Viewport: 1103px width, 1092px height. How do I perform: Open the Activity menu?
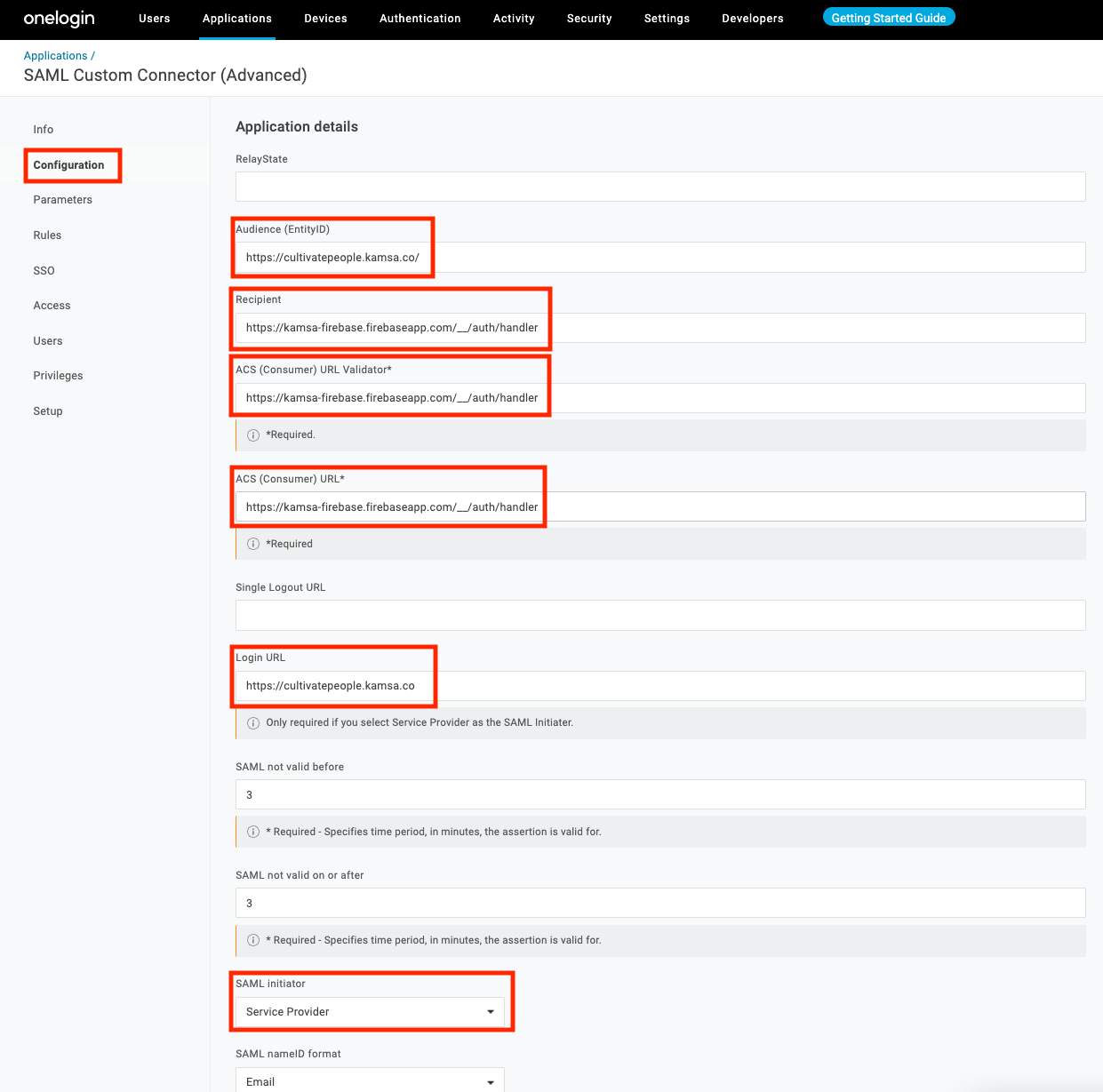[514, 19]
